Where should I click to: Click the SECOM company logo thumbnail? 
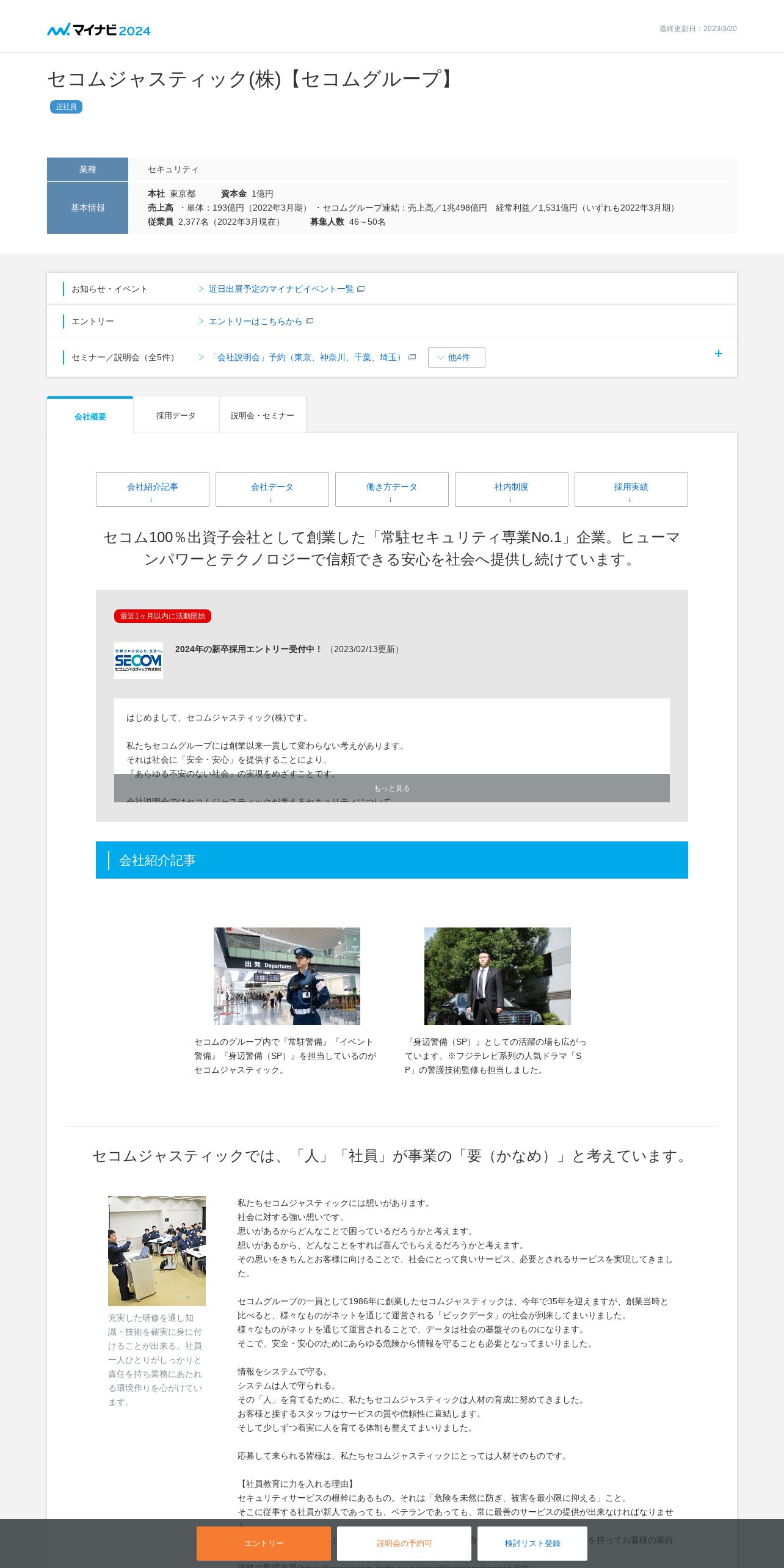pyautogui.click(x=139, y=661)
